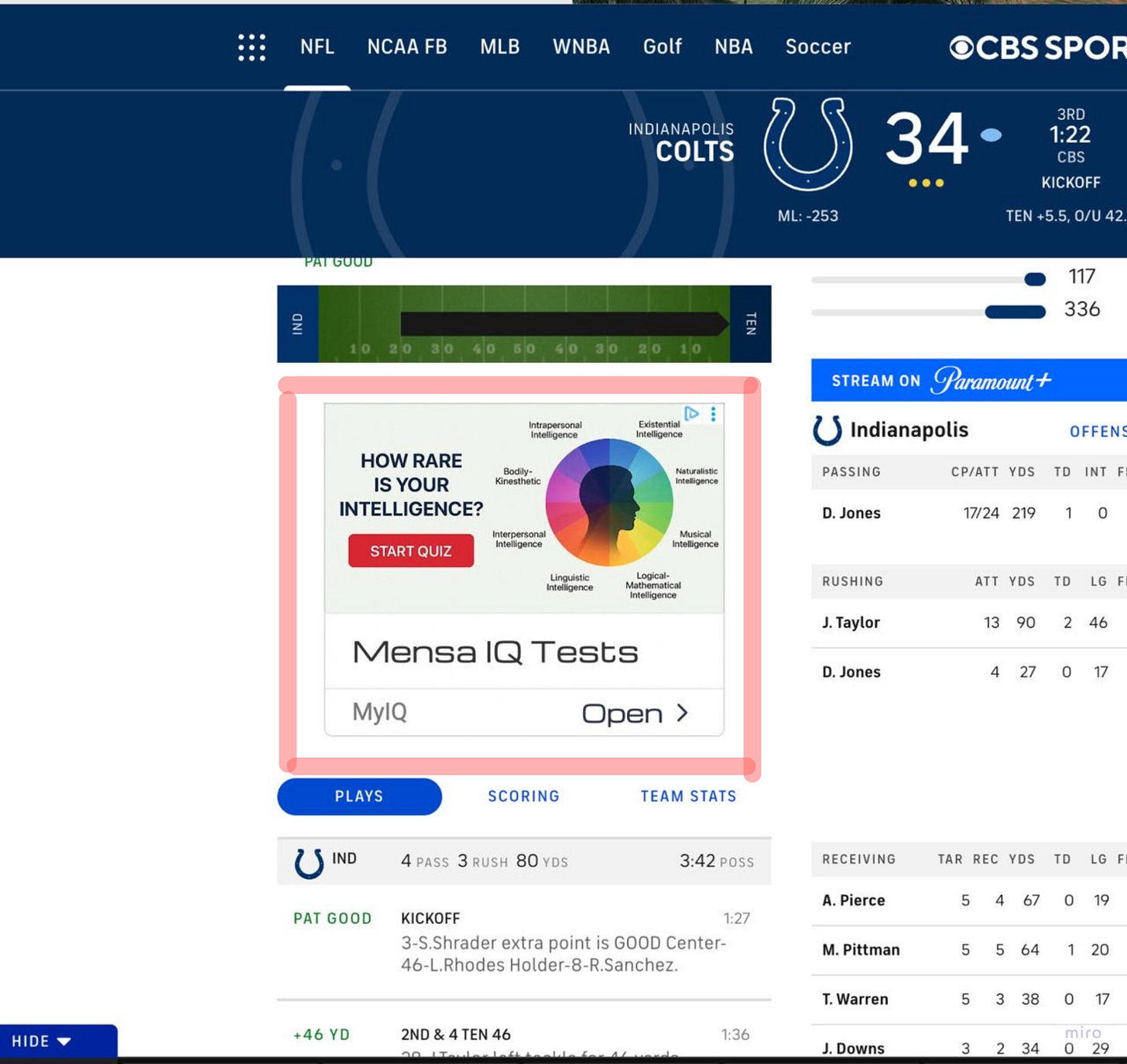This screenshot has width=1127, height=1064.
Task: Click the Colts logo beside Indianapolis heading
Action: coord(827,430)
